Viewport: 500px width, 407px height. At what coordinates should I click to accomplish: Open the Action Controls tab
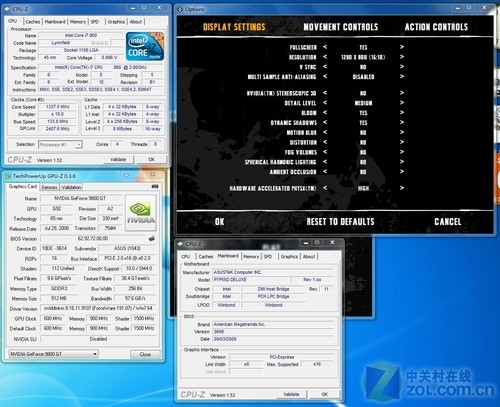436,27
